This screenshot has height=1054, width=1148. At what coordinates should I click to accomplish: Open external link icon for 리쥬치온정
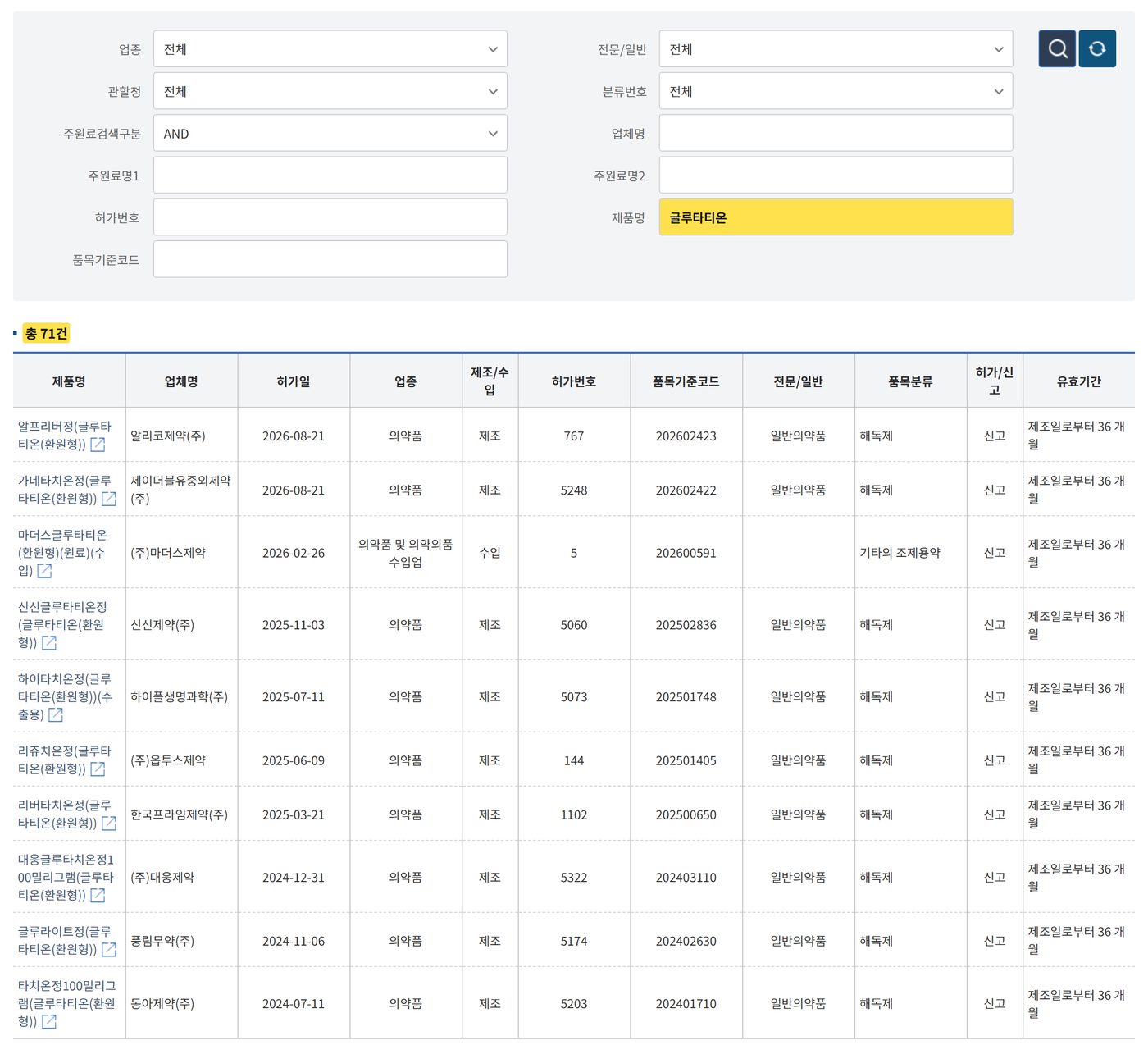pos(98,769)
